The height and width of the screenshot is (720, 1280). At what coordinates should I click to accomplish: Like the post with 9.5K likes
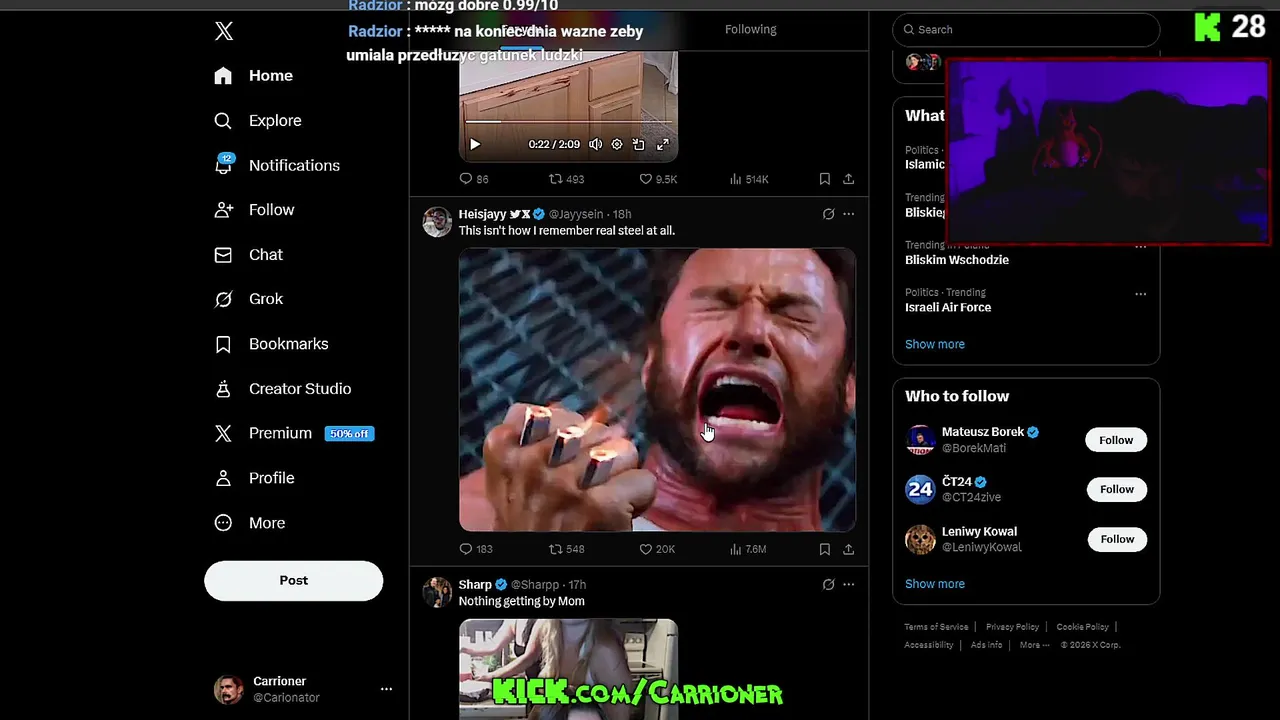658,179
